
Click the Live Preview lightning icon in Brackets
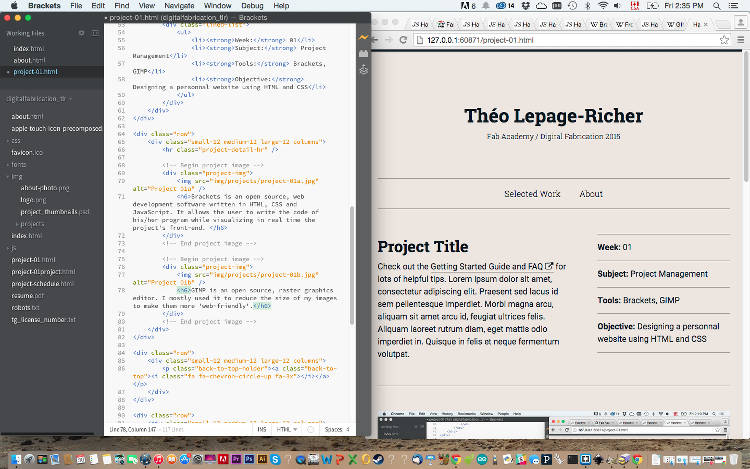click(364, 37)
